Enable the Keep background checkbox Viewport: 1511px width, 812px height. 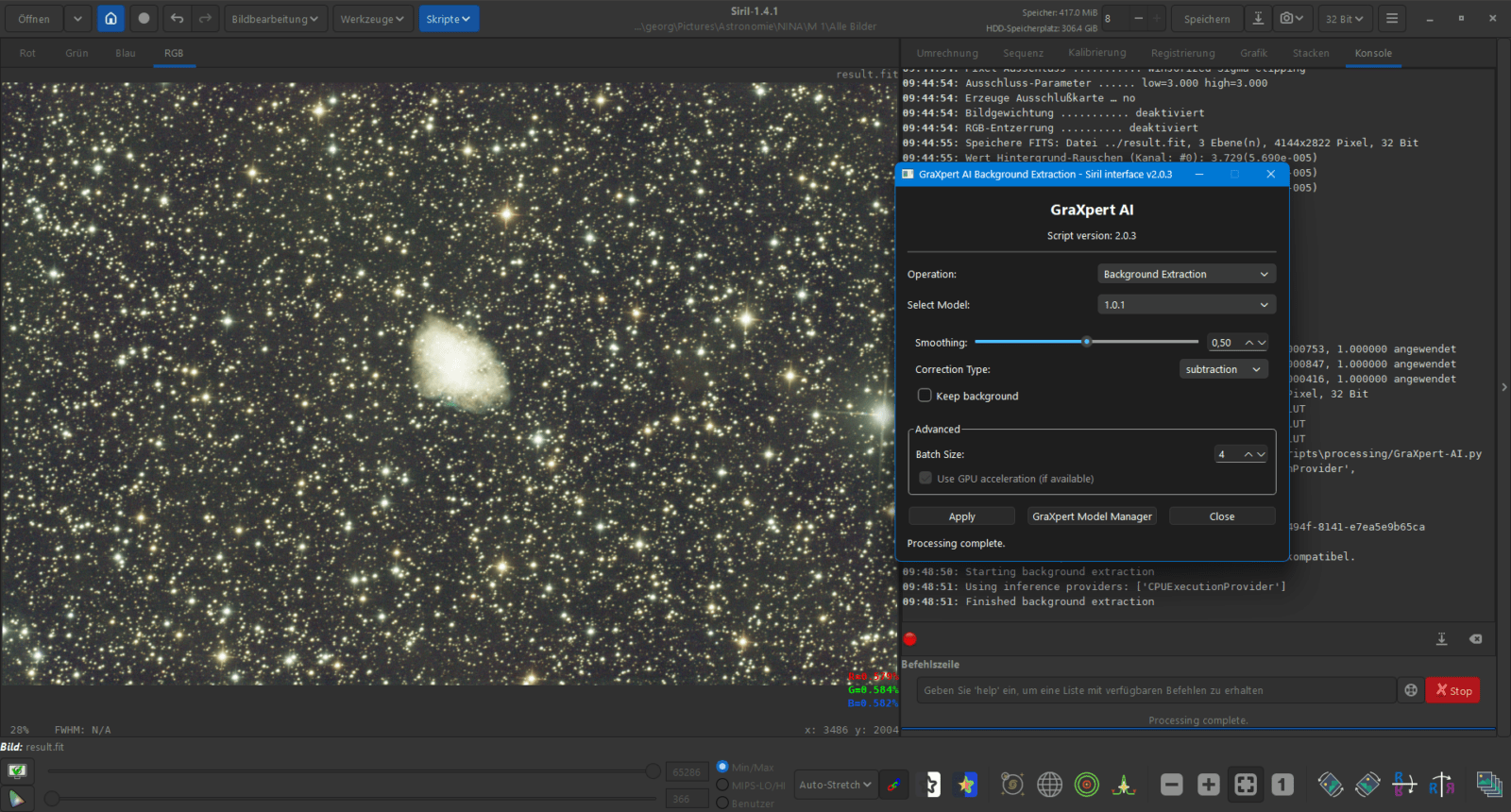pyautogui.click(x=925, y=396)
